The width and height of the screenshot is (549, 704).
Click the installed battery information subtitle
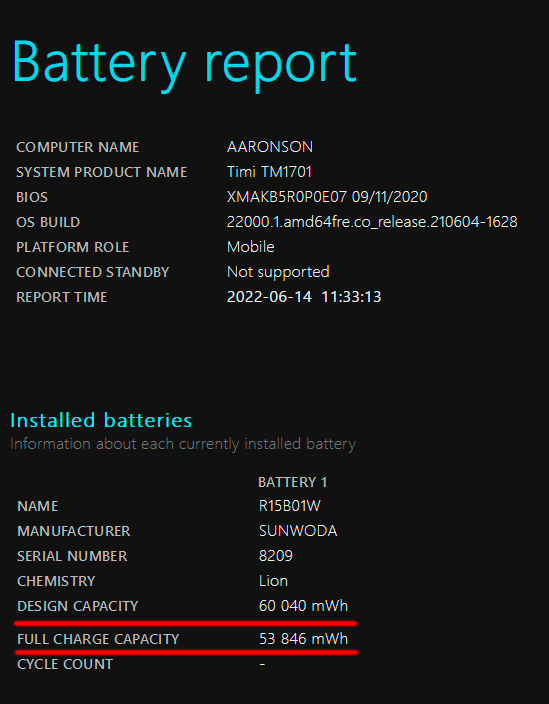click(x=183, y=444)
